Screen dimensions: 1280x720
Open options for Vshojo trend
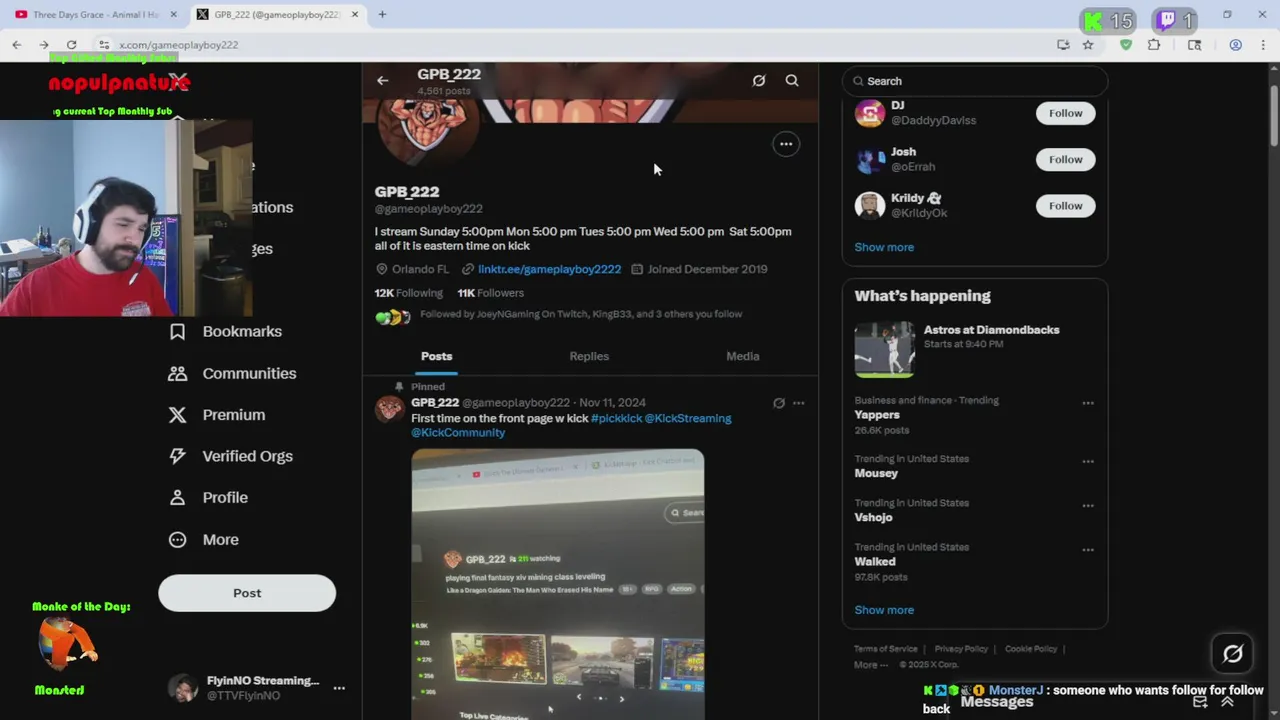(x=1088, y=505)
